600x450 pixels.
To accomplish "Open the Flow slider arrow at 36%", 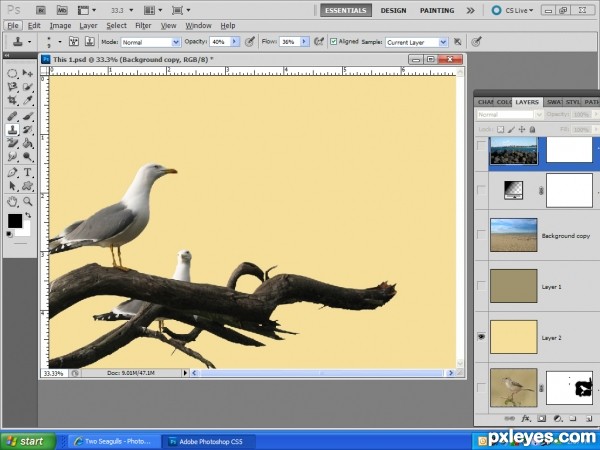I will pyautogui.click(x=305, y=42).
